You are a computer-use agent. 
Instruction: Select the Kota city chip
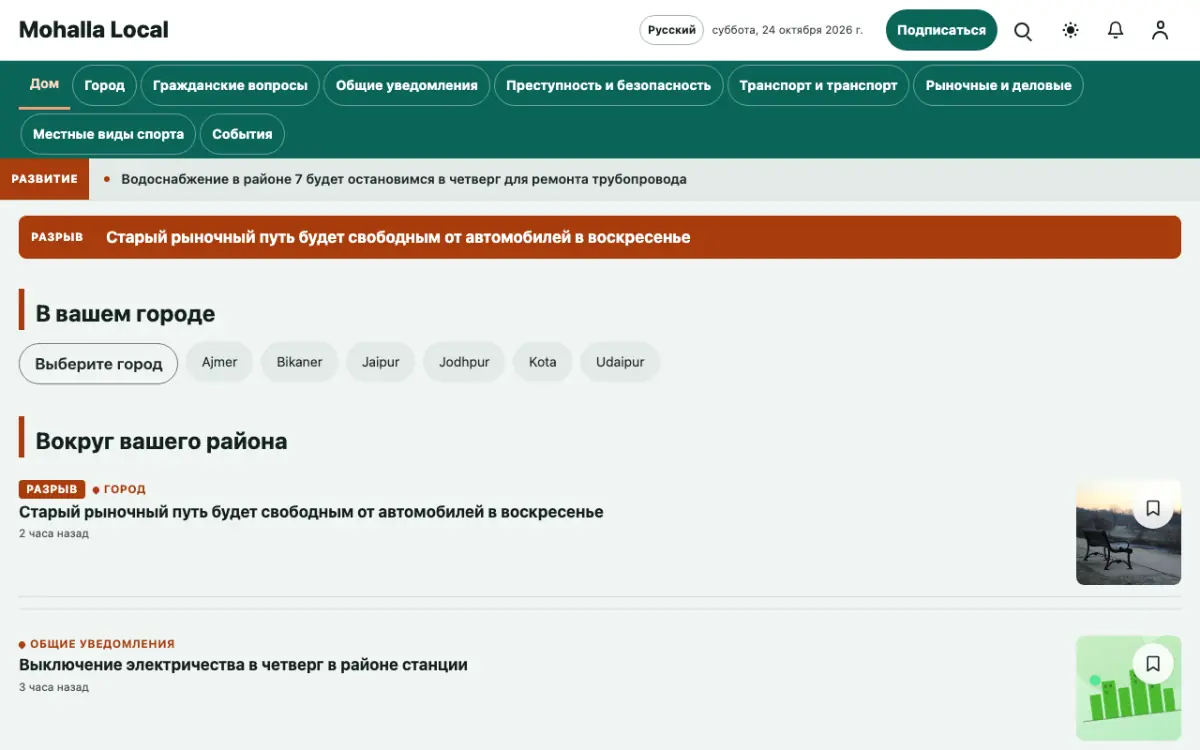[543, 362]
